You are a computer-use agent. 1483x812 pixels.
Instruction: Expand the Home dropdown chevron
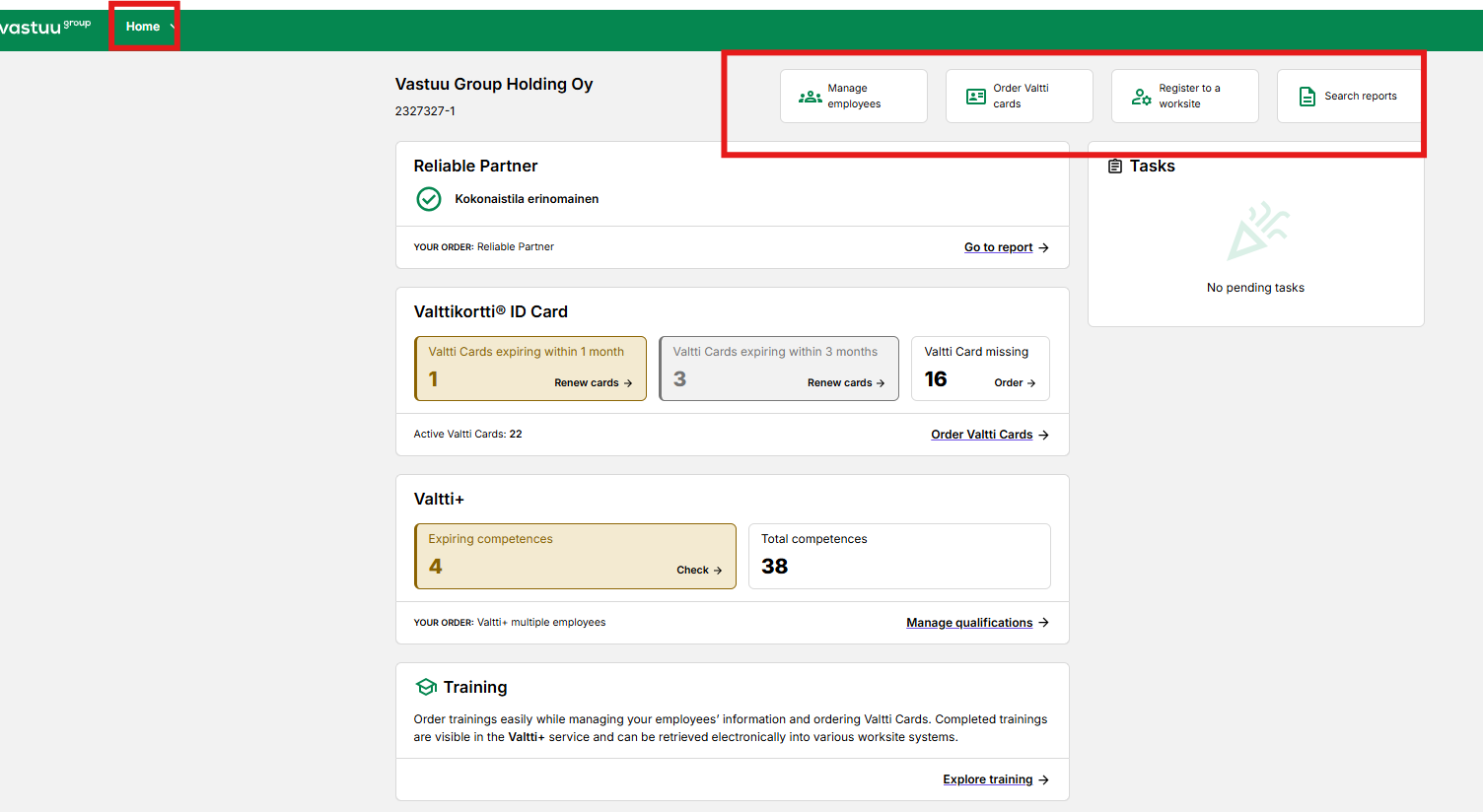coord(173,27)
